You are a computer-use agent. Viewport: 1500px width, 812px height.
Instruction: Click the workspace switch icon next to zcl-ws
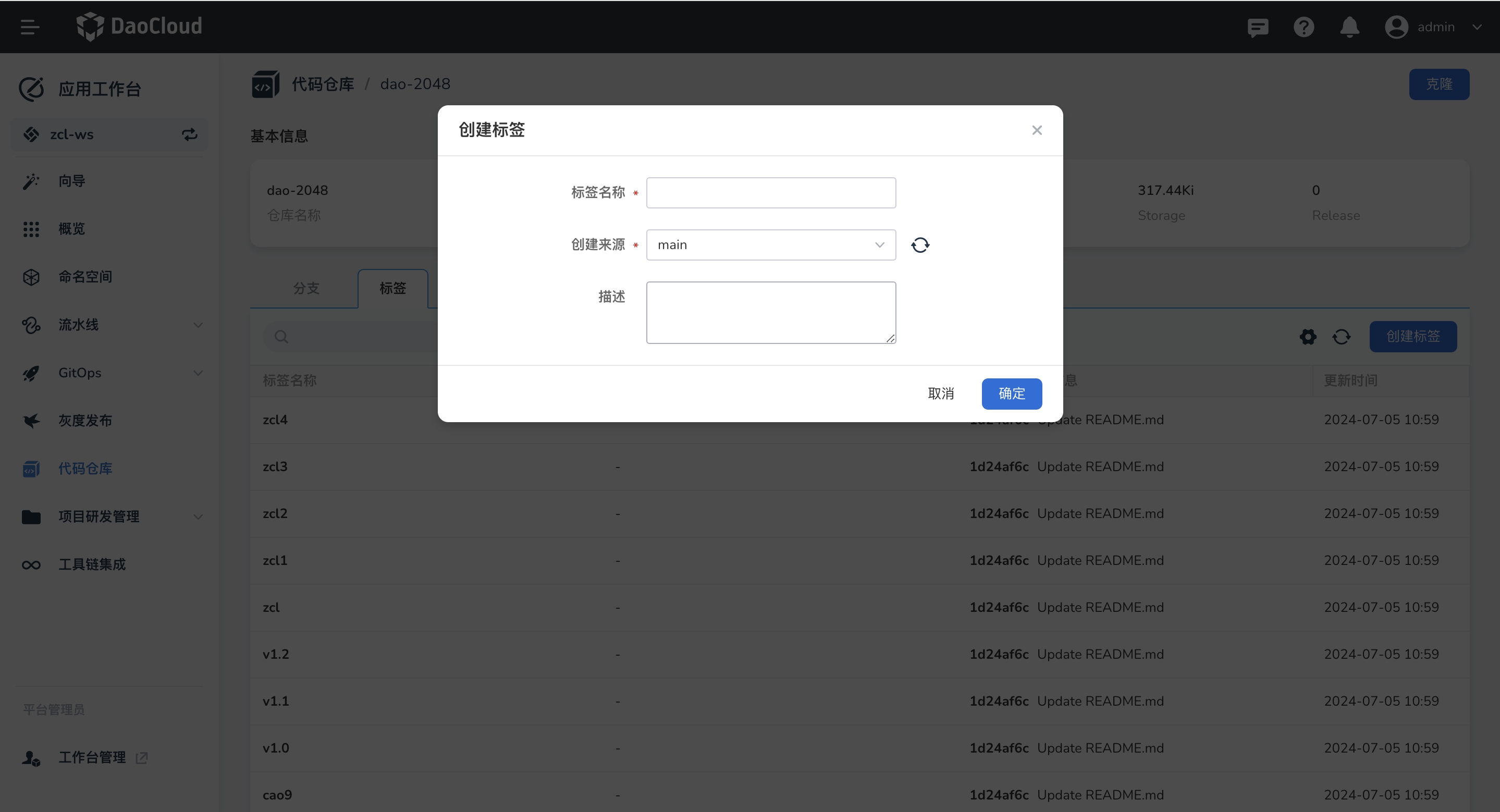point(190,134)
